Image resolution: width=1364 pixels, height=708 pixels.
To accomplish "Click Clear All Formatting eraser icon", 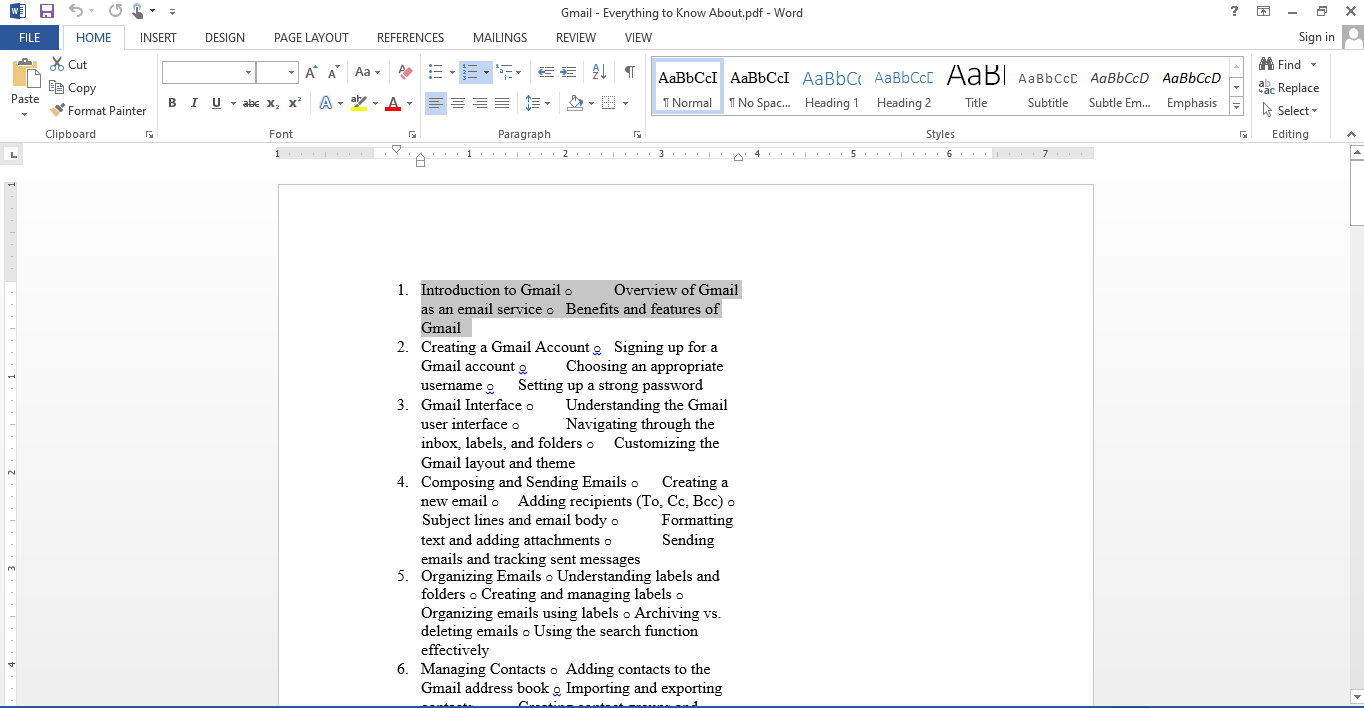I will [405, 72].
